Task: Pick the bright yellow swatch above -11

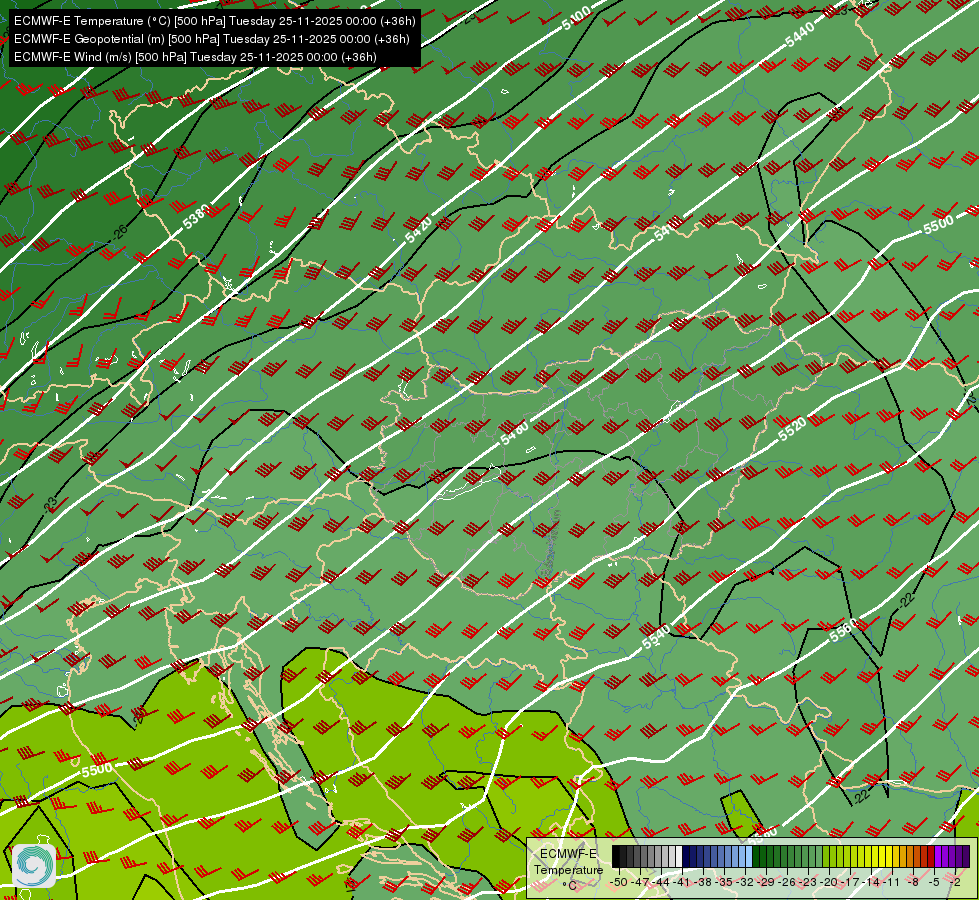Action: [x=889, y=856]
